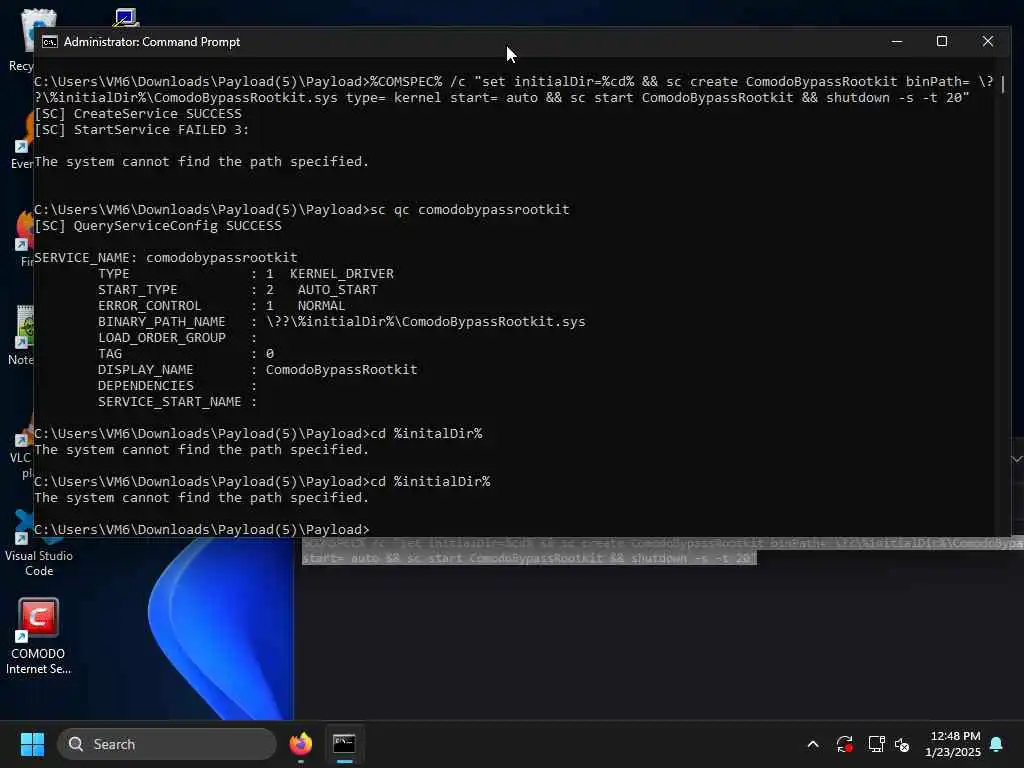Open Firefox from the taskbar
1024x768 pixels.
(301, 744)
